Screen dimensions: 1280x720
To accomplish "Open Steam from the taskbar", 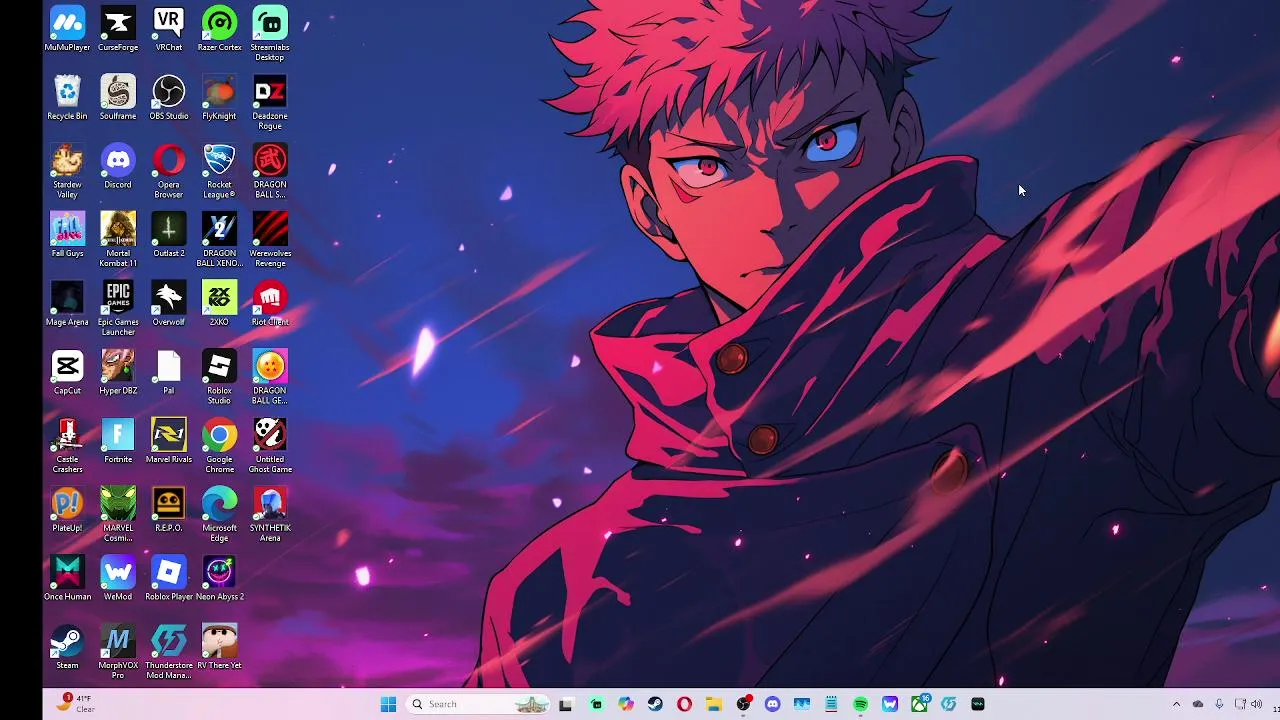I will point(655,704).
